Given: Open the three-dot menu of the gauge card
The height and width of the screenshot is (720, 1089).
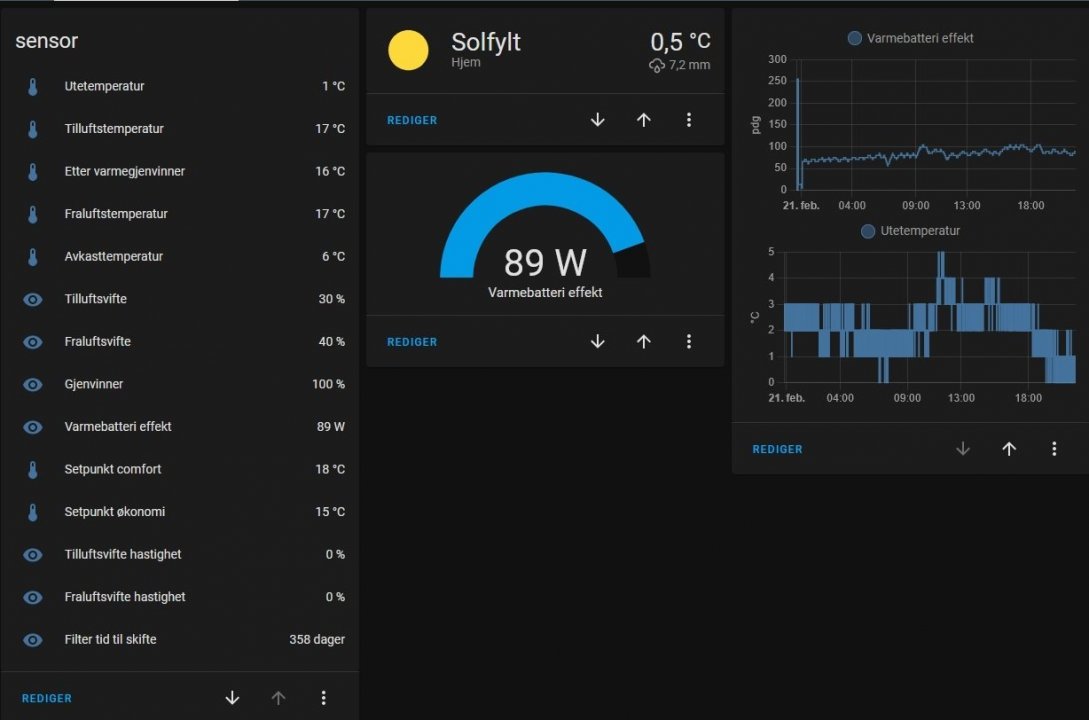Looking at the screenshot, I should pos(689,342).
